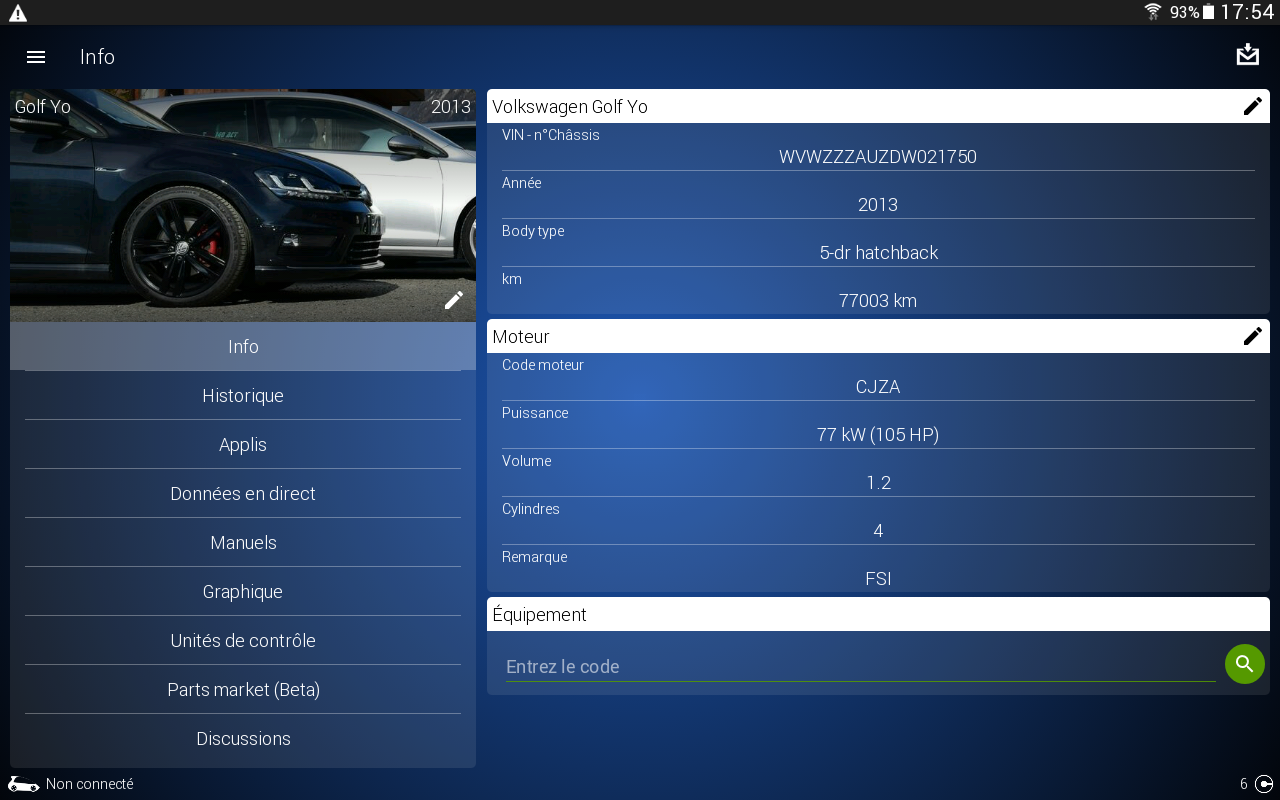This screenshot has height=800, width=1280.
Task: Open the Historique section
Action: 243,395
